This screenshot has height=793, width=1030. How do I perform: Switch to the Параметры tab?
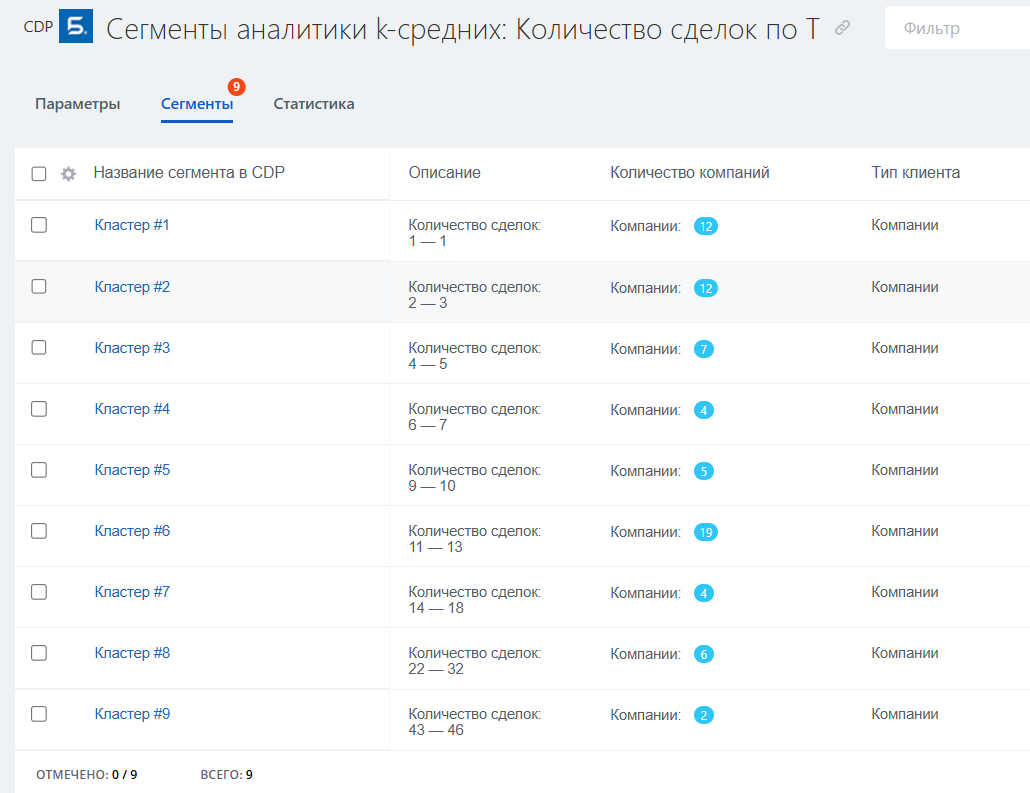78,104
